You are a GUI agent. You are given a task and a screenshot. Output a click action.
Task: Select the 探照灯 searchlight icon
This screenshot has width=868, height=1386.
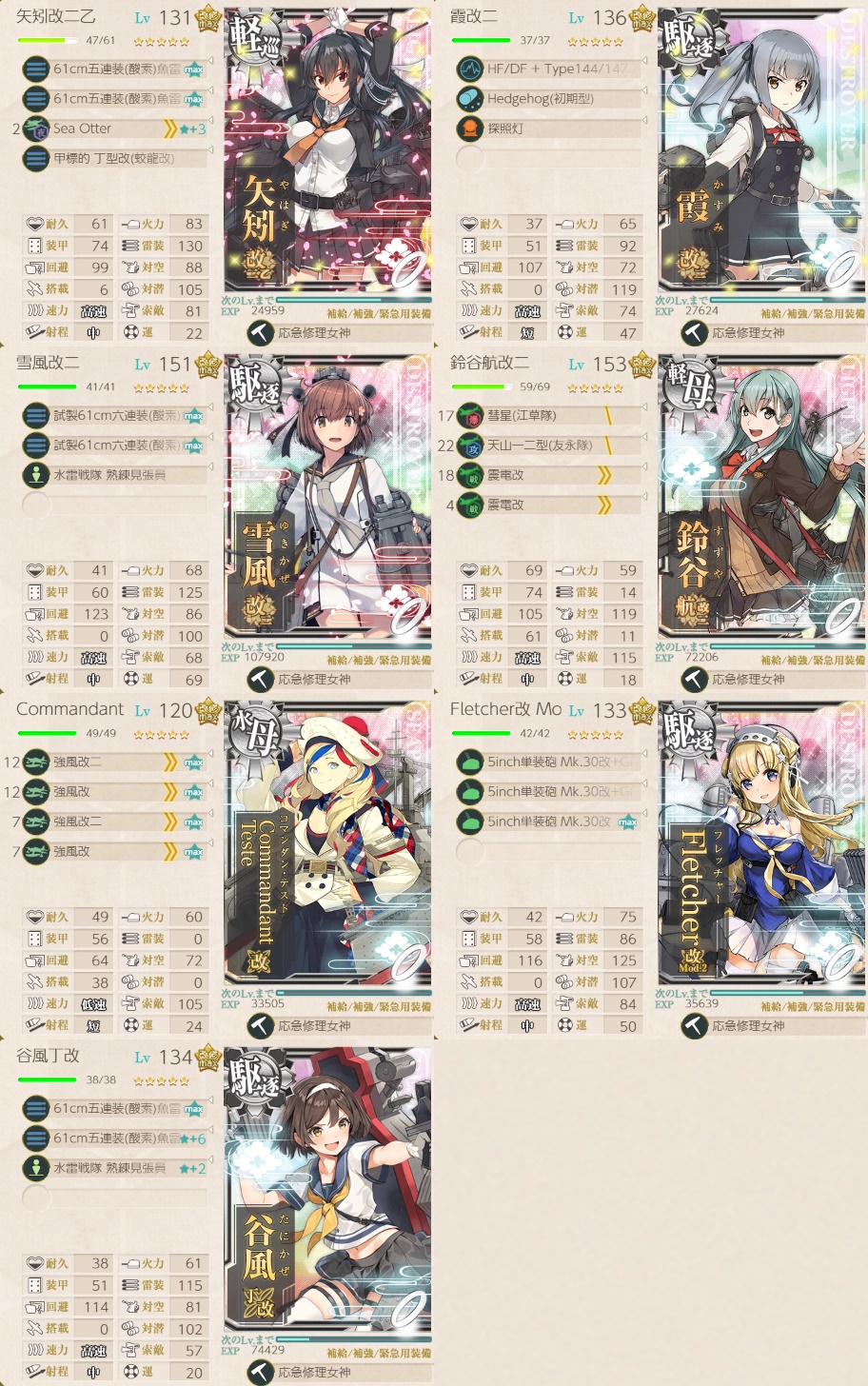470,129
